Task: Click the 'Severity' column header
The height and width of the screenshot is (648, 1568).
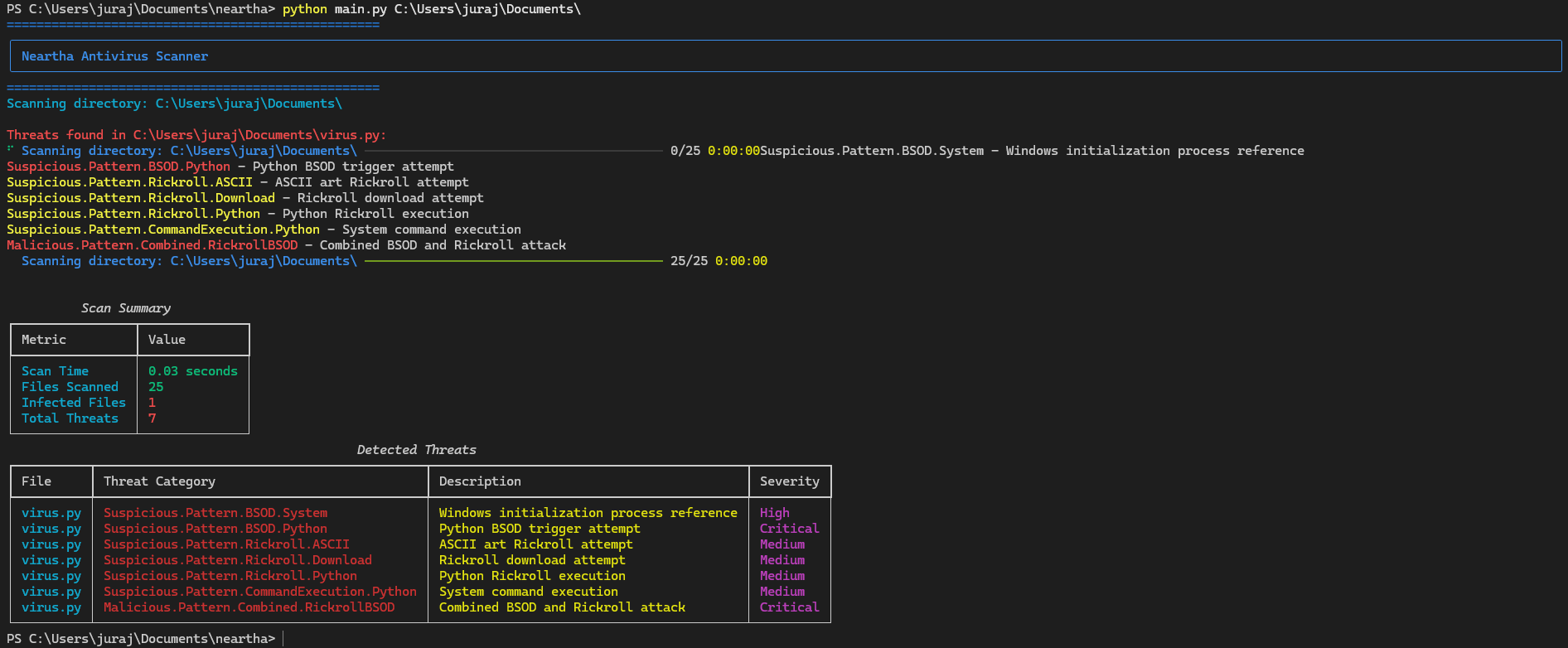Action: [x=790, y=481]
